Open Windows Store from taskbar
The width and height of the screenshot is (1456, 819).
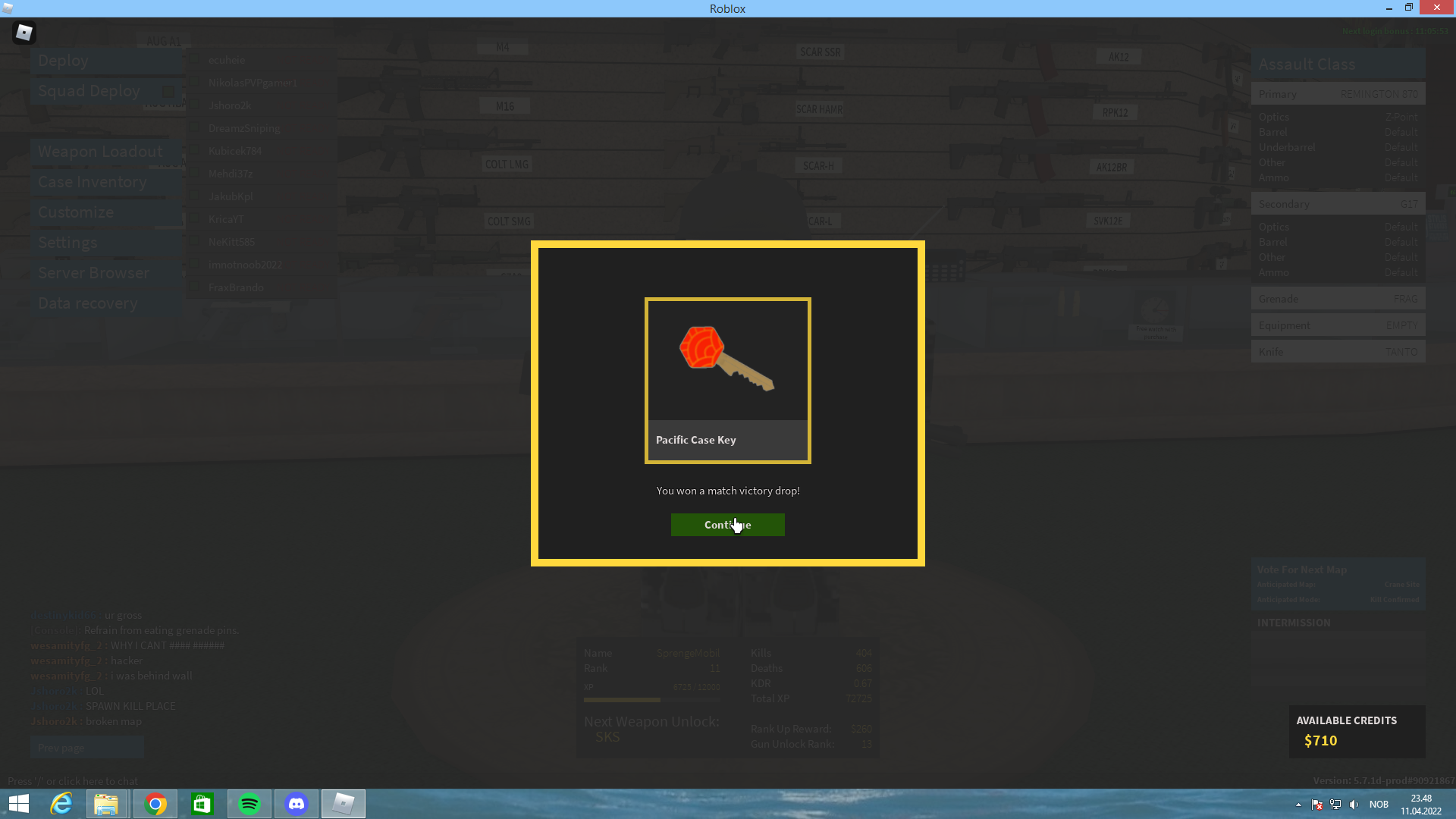pyautogui.click(x=202, y=804)
